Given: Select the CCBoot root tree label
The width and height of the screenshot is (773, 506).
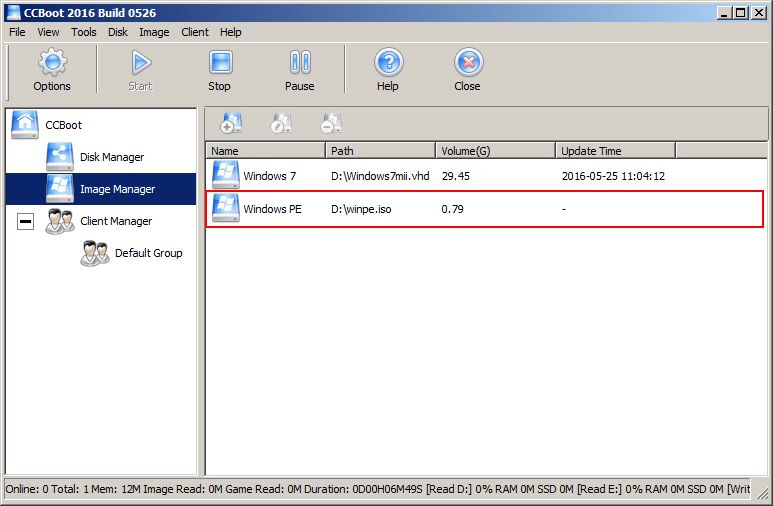Looking at the screenshot, I should point(64,125).
